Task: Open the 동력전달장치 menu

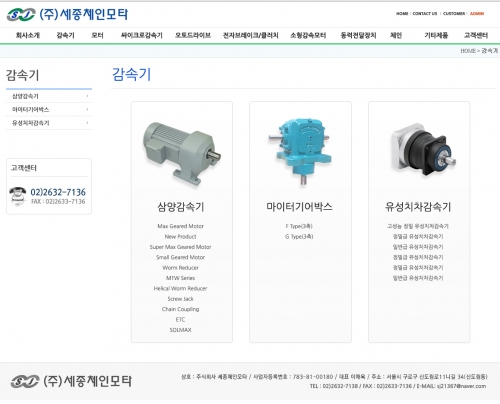Action: point(358,35)
